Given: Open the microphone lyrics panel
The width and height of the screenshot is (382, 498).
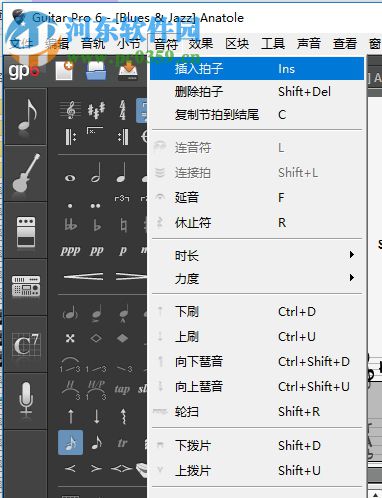Looking at the screenshot, I should point(26,401).
